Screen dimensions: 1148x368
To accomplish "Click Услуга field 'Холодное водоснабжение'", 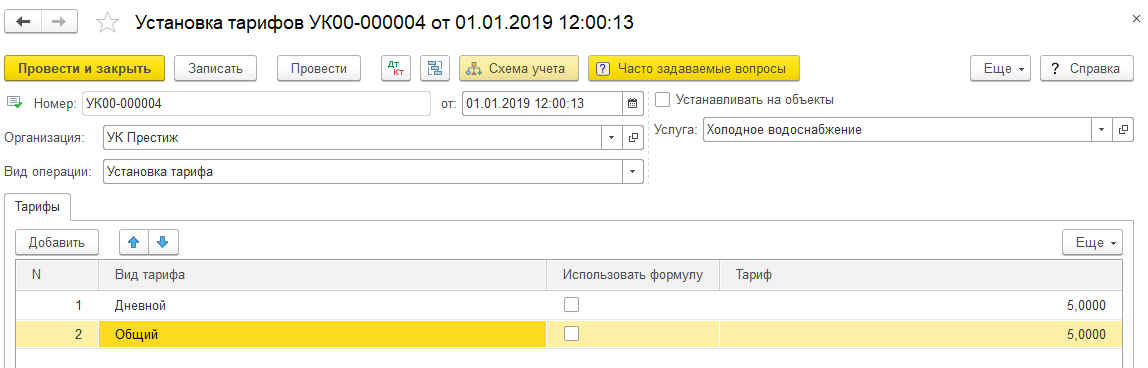I will pyautogui.click(x=898, y=129).
